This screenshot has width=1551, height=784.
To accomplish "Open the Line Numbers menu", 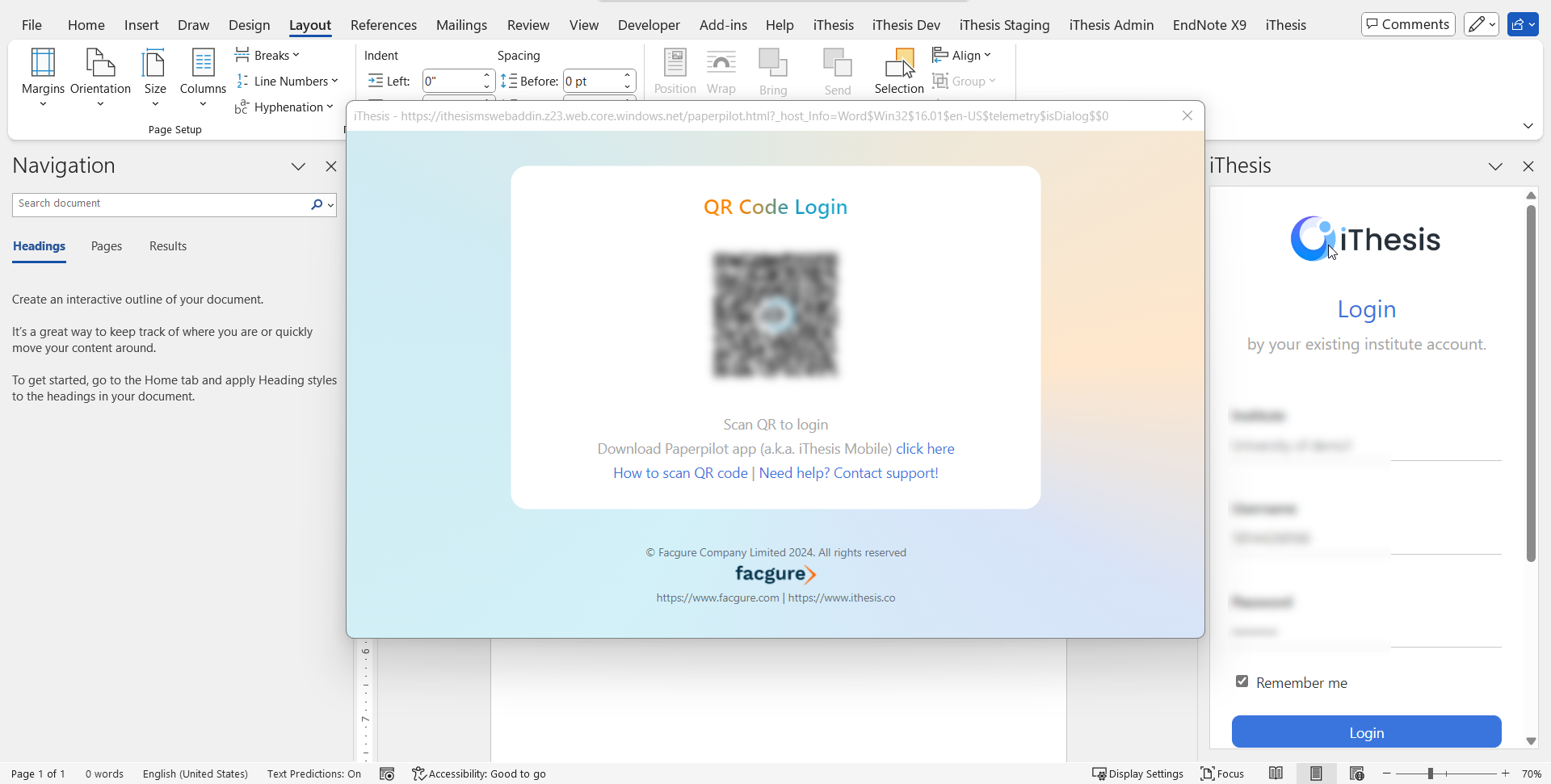I will pyautogui.click(x=287, y=81).
